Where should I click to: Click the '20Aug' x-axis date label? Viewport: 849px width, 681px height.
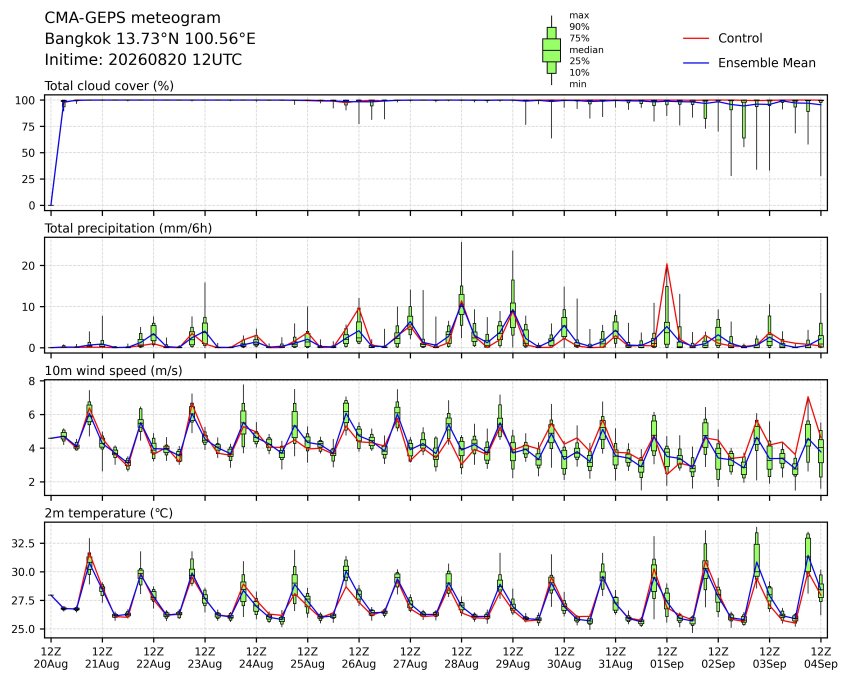51,664
